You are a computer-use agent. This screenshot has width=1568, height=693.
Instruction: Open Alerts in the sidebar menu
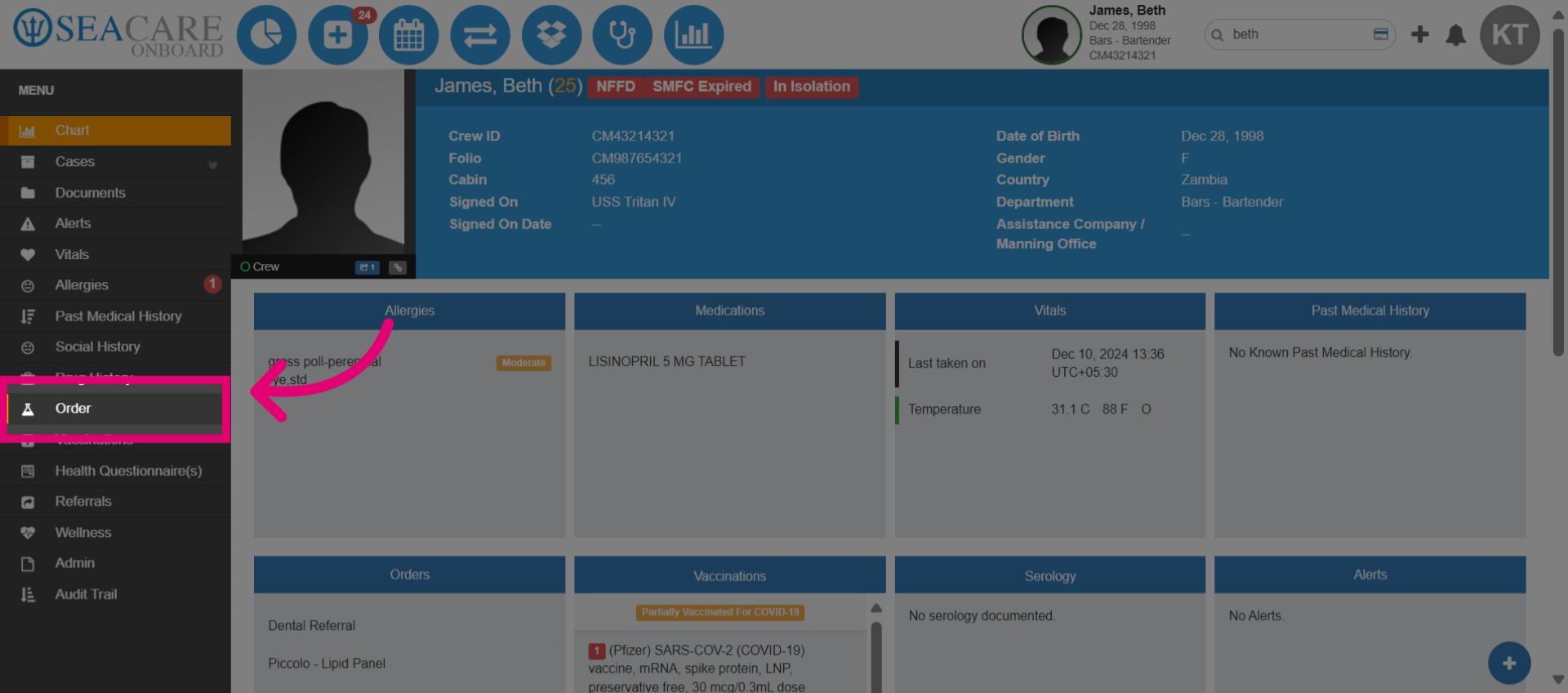point(115,223)
